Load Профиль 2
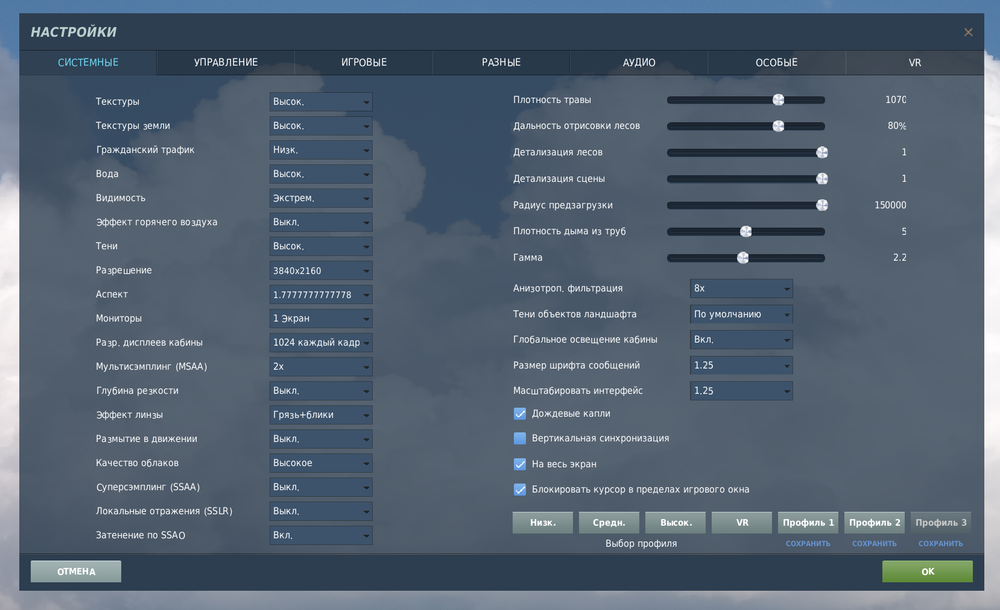This screenshot has width=1000, height=610. click(x=874, y=523)
